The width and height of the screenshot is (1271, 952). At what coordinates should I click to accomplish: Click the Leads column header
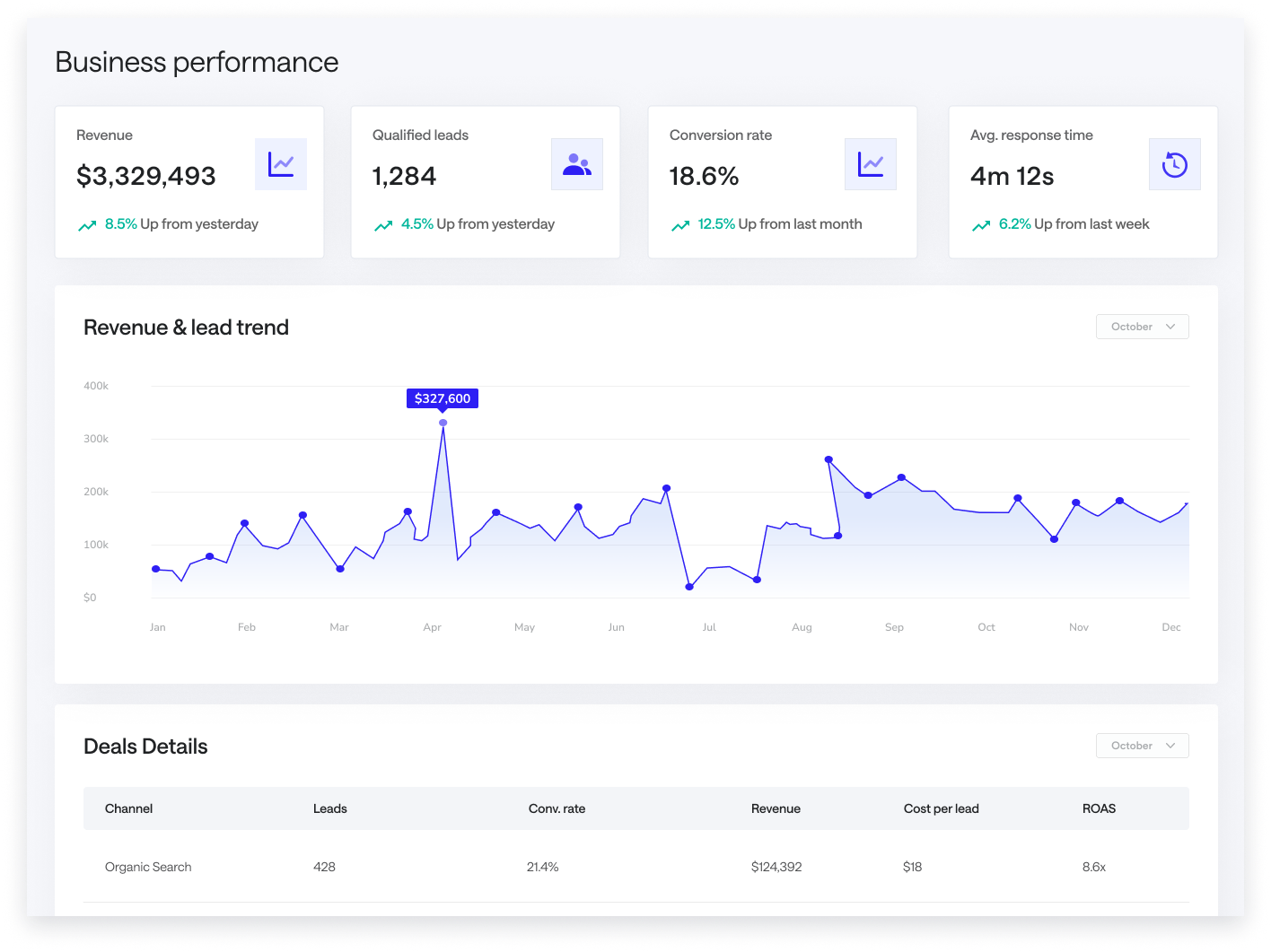tap(330, 808)
